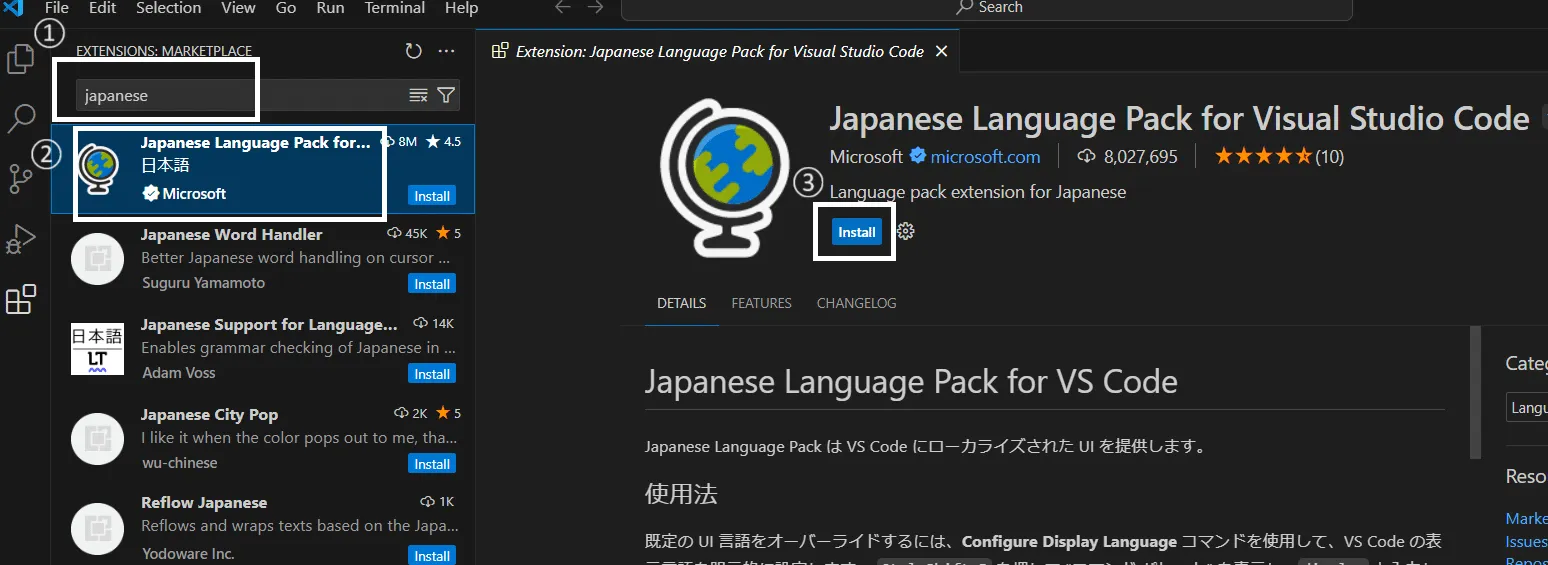Go forward using navigation arrow
1548x565 pixels.
pos(596,8)
